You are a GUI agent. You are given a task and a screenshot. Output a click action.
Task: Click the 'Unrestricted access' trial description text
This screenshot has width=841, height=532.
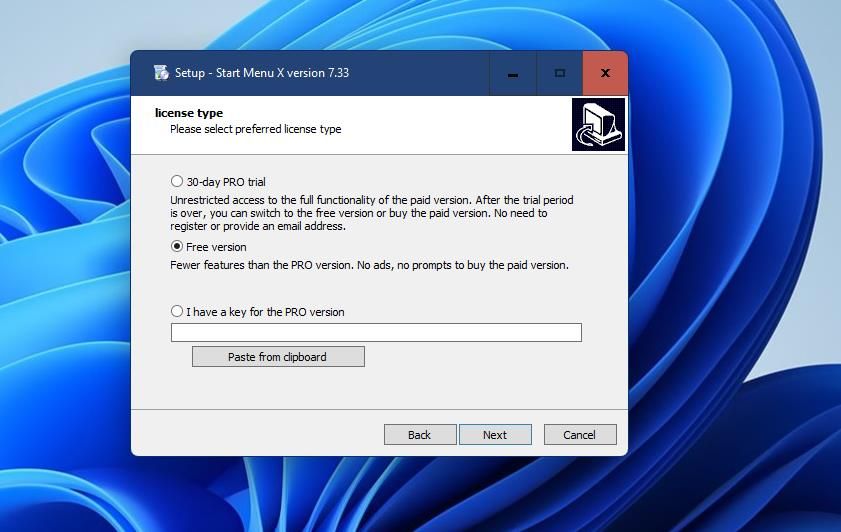coord(372,213)
